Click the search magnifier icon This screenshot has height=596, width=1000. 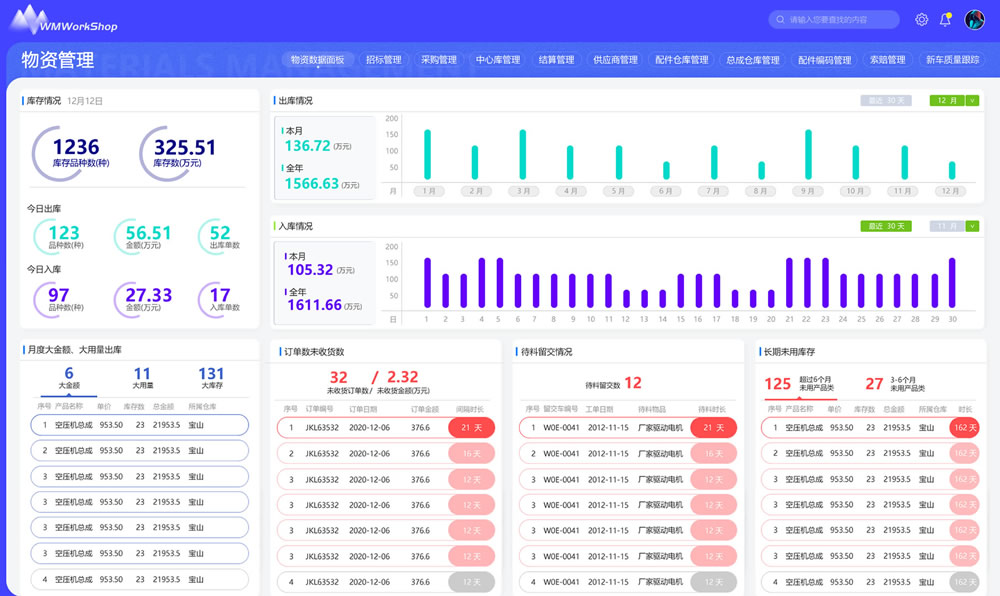780,19
